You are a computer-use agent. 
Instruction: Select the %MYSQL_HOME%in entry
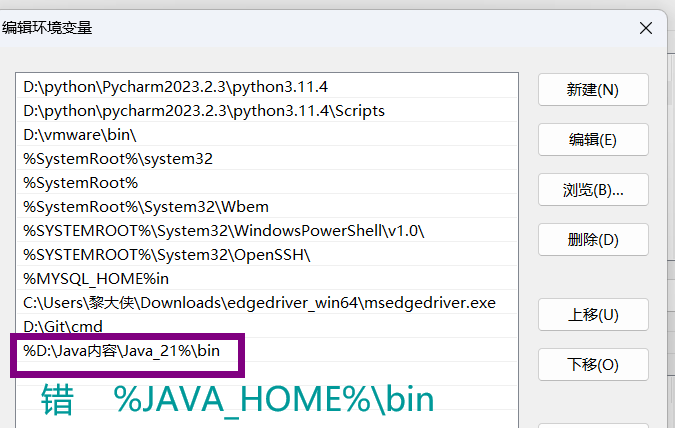click(266, 279)
